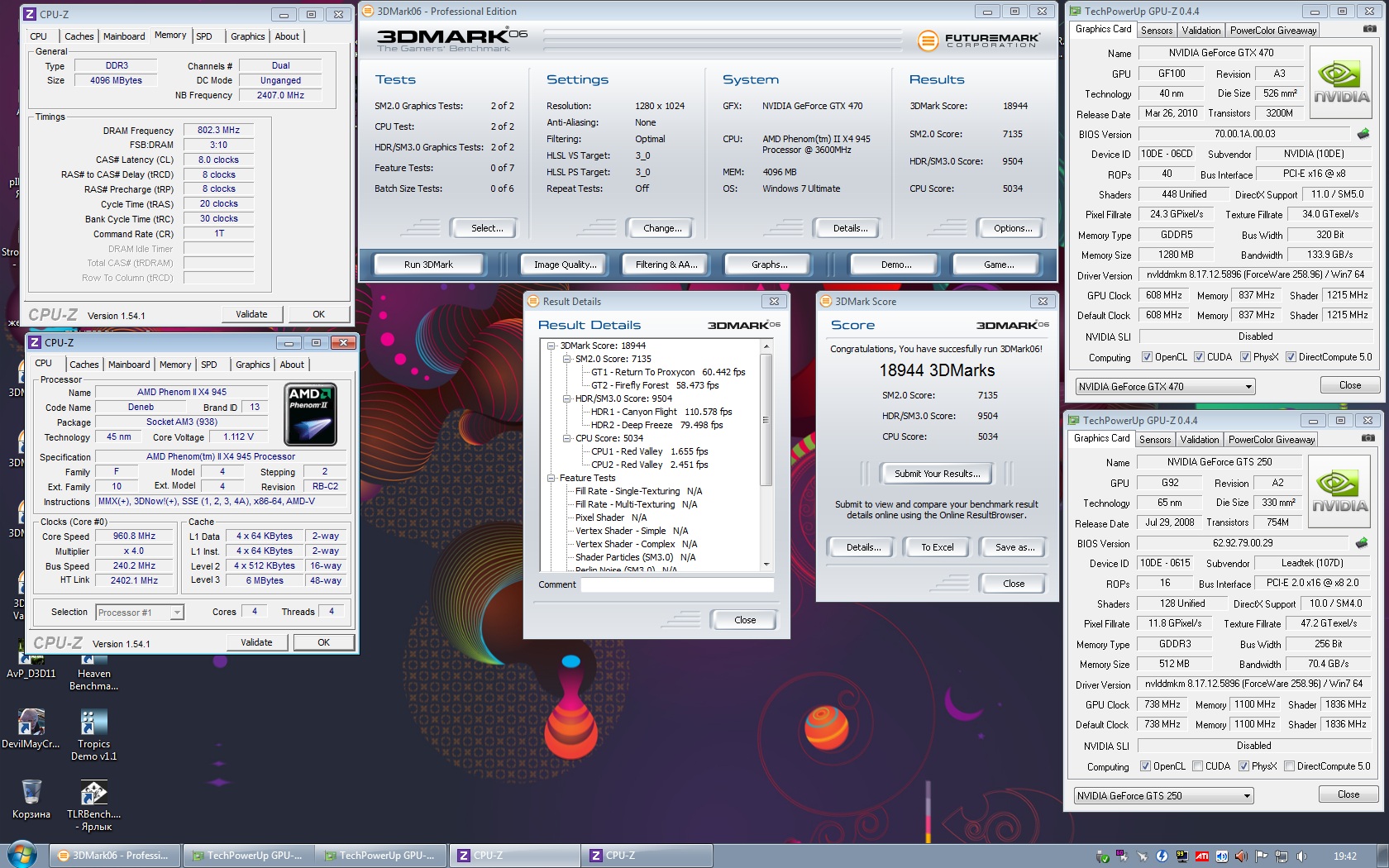Click the scroll down arrow in Result Details

tap(766, 565)
